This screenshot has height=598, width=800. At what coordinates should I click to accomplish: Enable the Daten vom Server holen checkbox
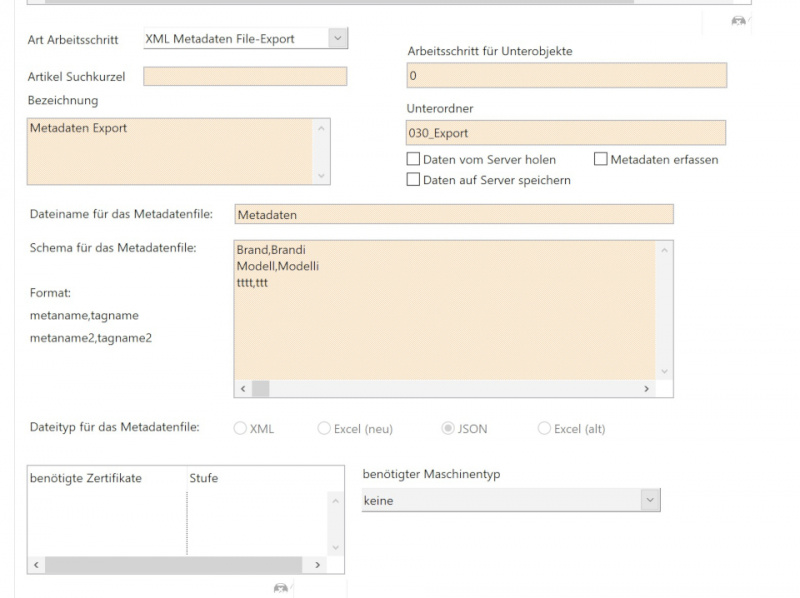click(x=413, y=160)
